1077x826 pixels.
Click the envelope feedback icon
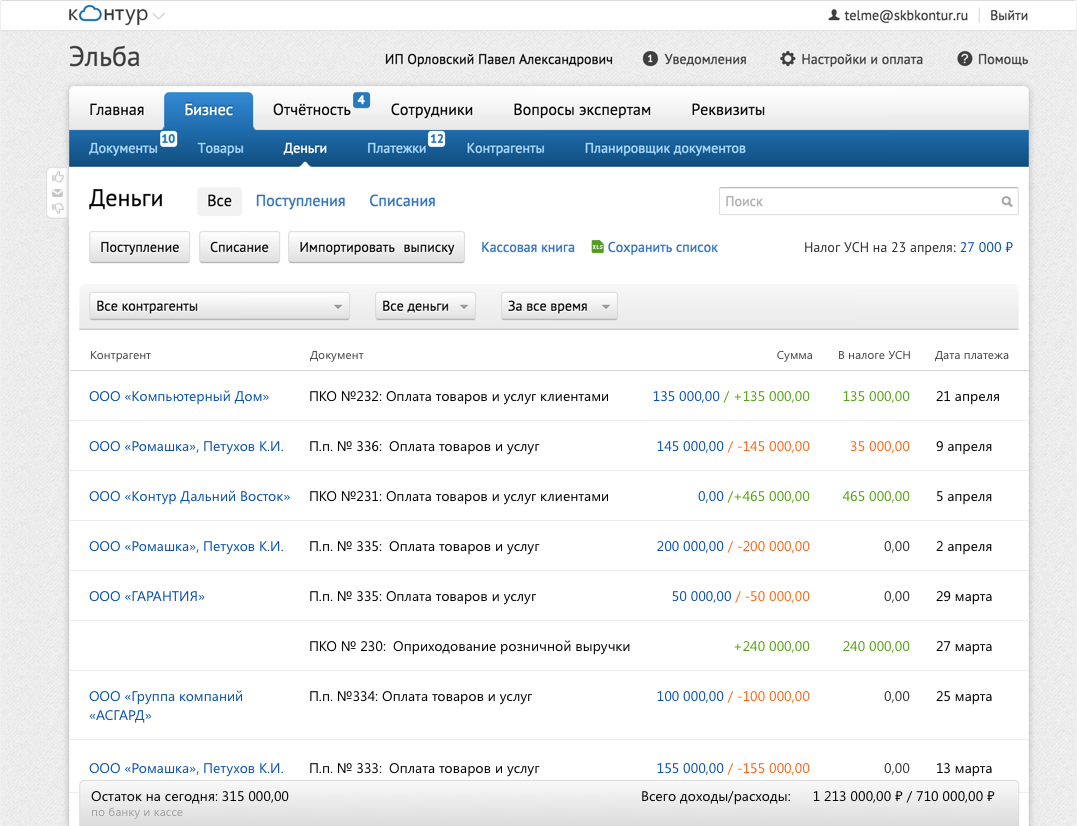point(58,193)
